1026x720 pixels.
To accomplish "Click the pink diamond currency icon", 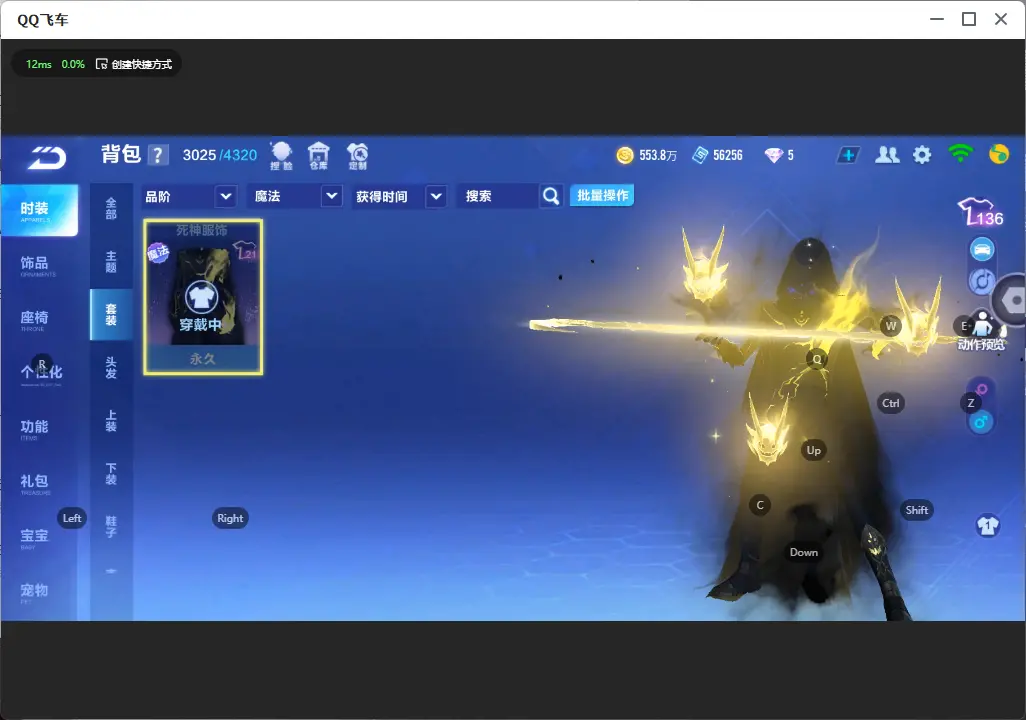I will click(773, 155).
